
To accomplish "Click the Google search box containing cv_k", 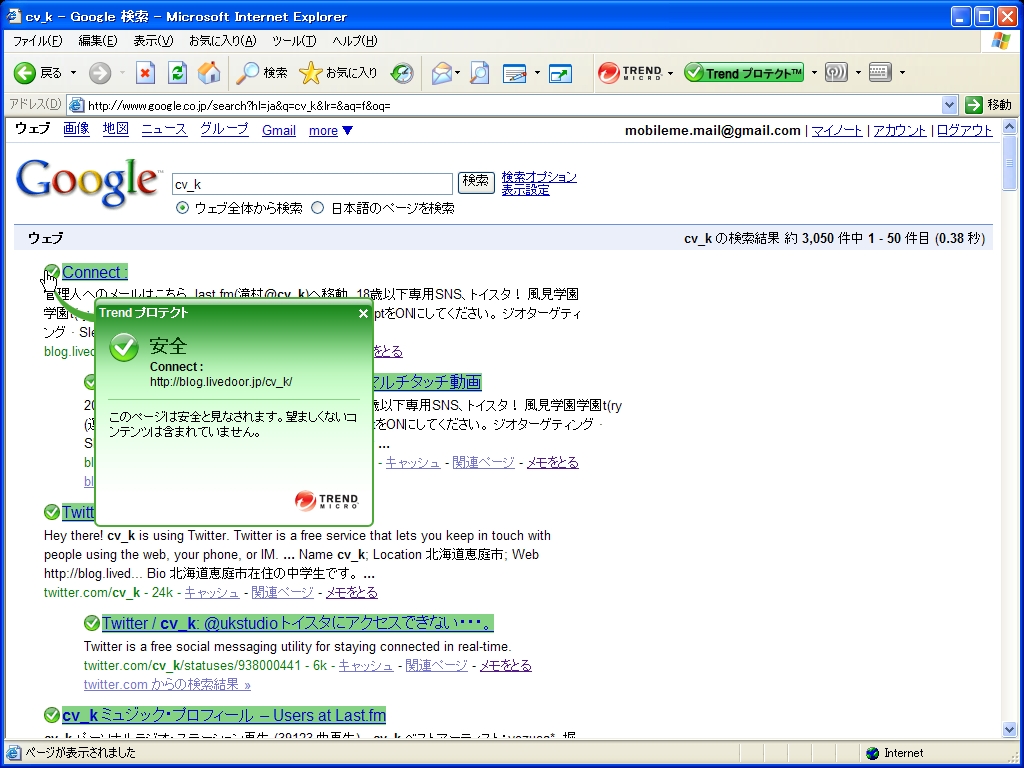I will click(312, 184).
